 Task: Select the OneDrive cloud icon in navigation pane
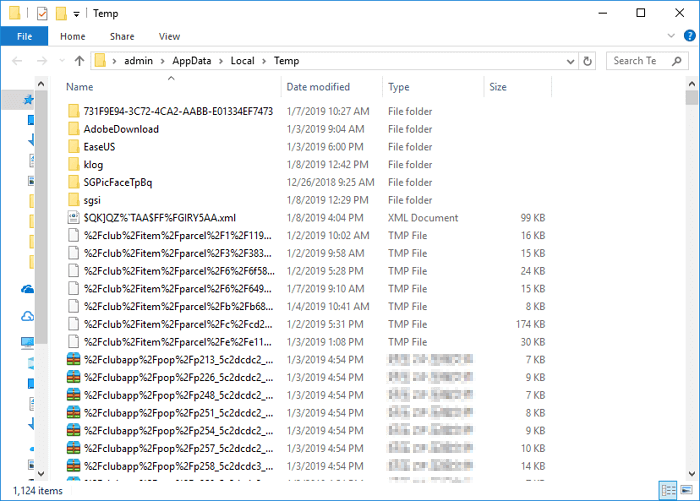coord(28,290)
